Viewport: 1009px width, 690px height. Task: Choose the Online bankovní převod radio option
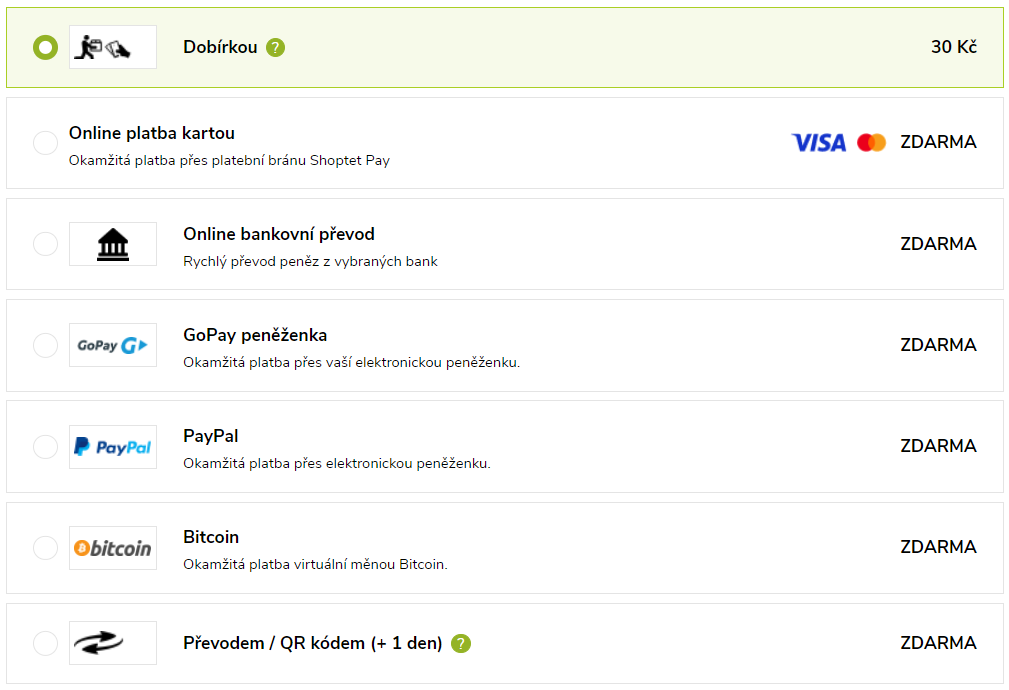coord(46,244)
